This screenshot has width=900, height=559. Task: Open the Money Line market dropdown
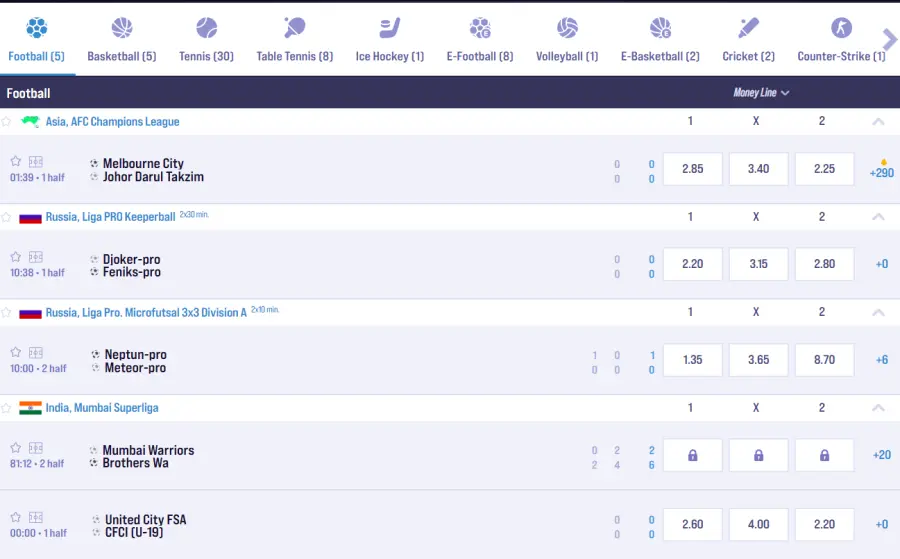pyautogui.click(x=761, y=92)
